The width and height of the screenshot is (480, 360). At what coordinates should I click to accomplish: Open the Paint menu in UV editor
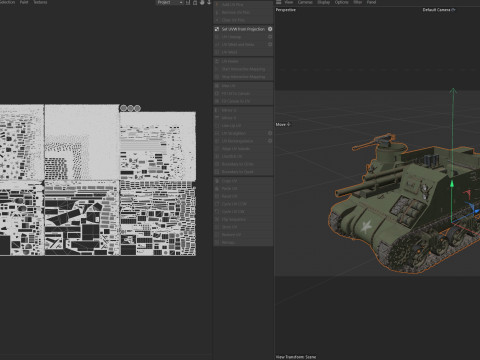pos(24,2)
